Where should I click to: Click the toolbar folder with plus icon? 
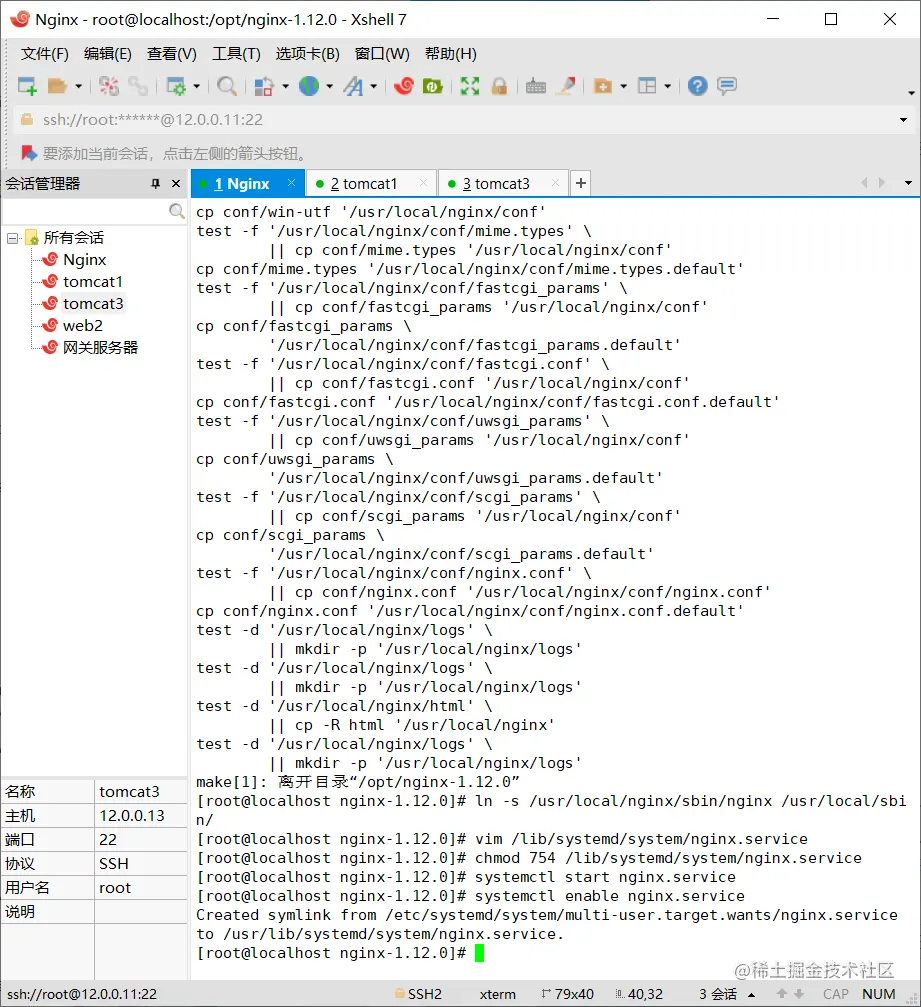602,86
